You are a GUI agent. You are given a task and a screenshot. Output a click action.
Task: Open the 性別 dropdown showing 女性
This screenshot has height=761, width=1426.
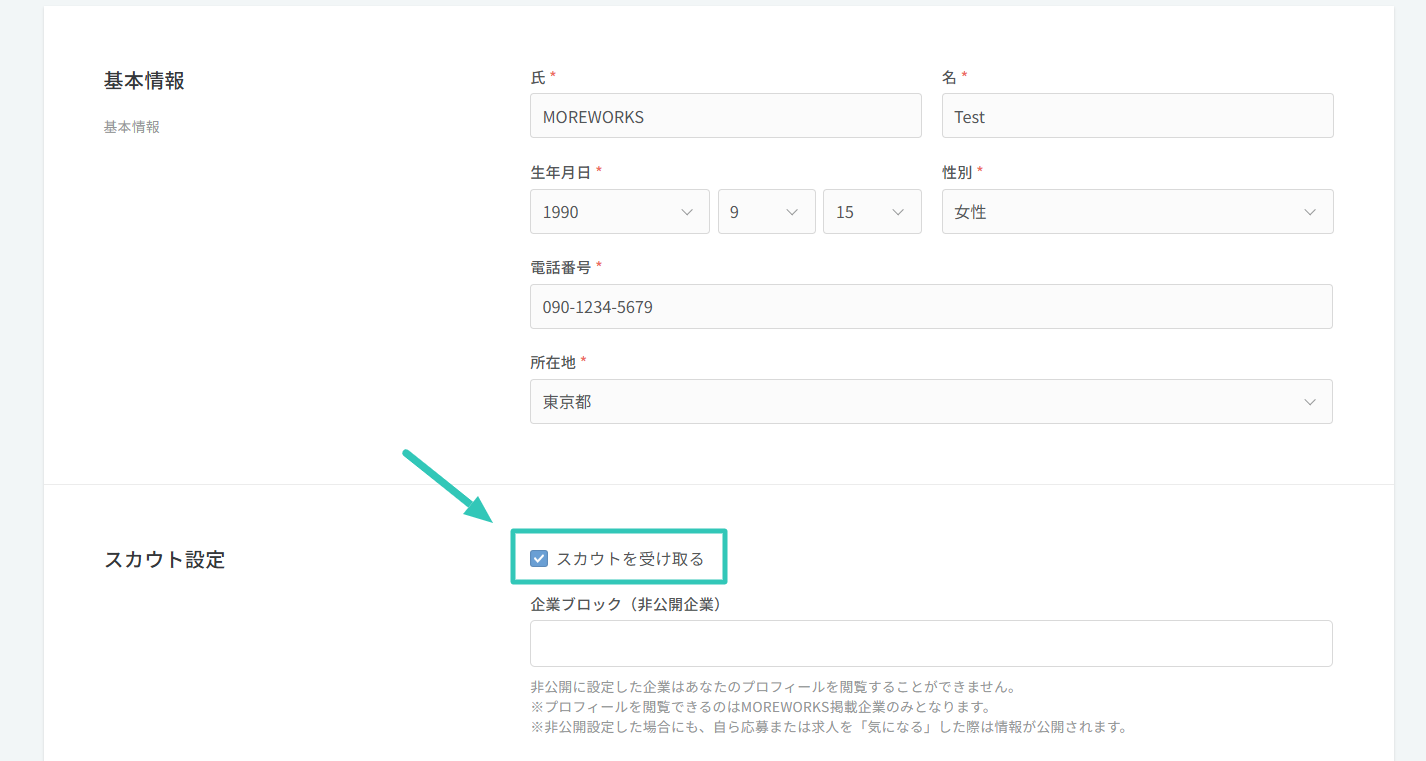(x=1137, y=212)
